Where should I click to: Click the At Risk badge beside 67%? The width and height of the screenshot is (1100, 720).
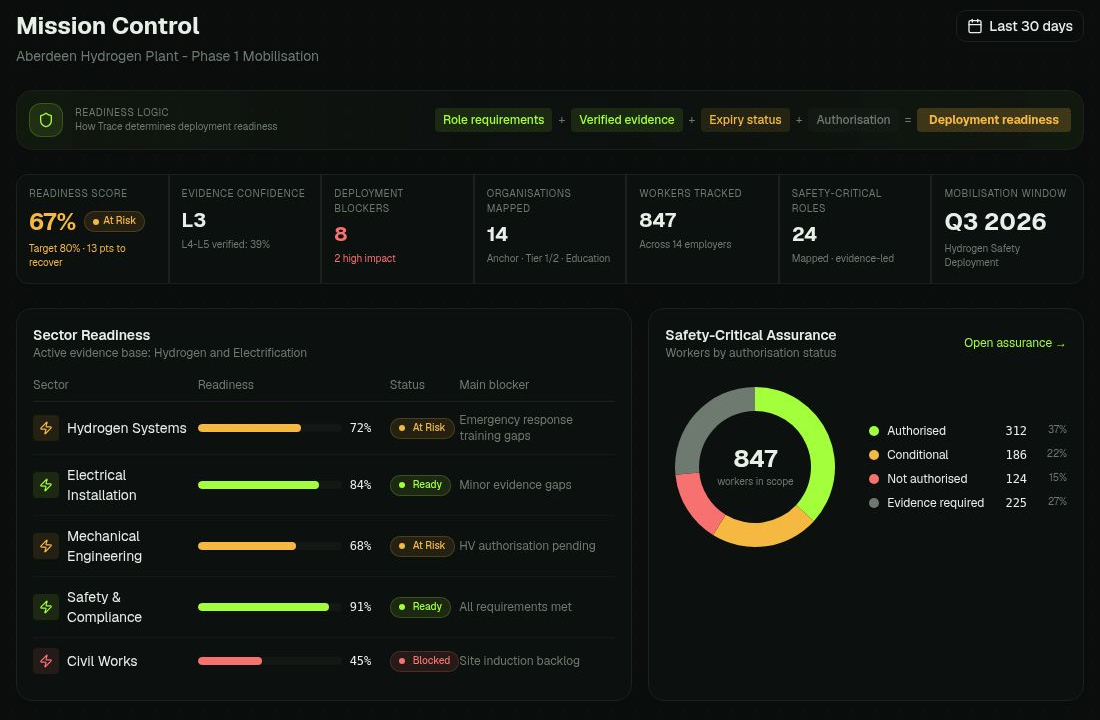tap(114, 221)
